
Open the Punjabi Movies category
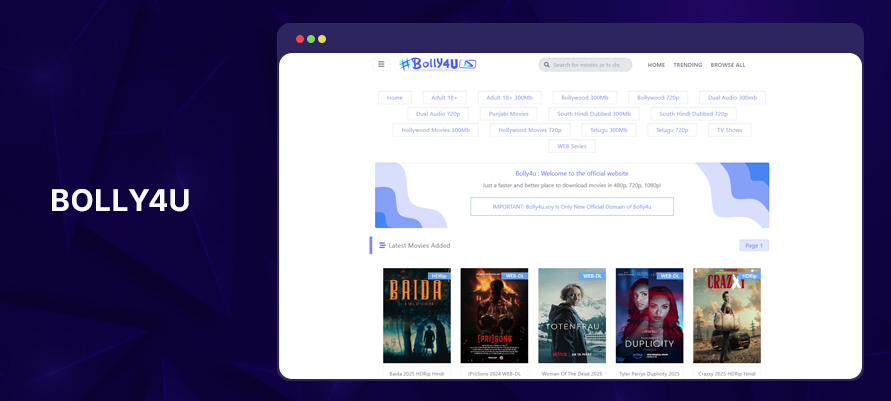pos(509,114)
